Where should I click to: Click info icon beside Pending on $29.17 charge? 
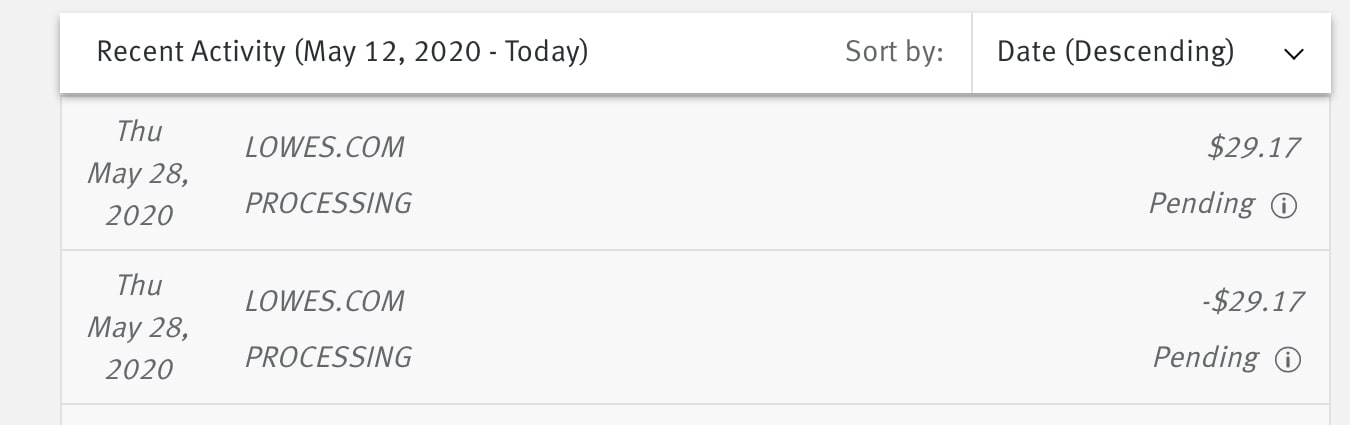tap(1284, 206)
